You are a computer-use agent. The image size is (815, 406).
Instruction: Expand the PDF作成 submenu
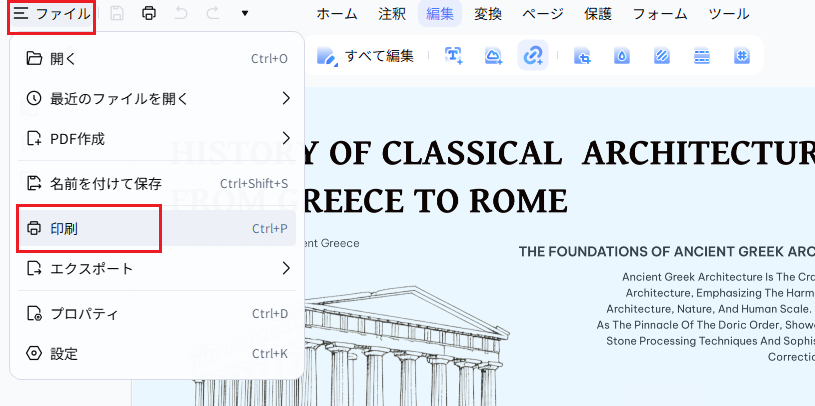pos(157,139)
